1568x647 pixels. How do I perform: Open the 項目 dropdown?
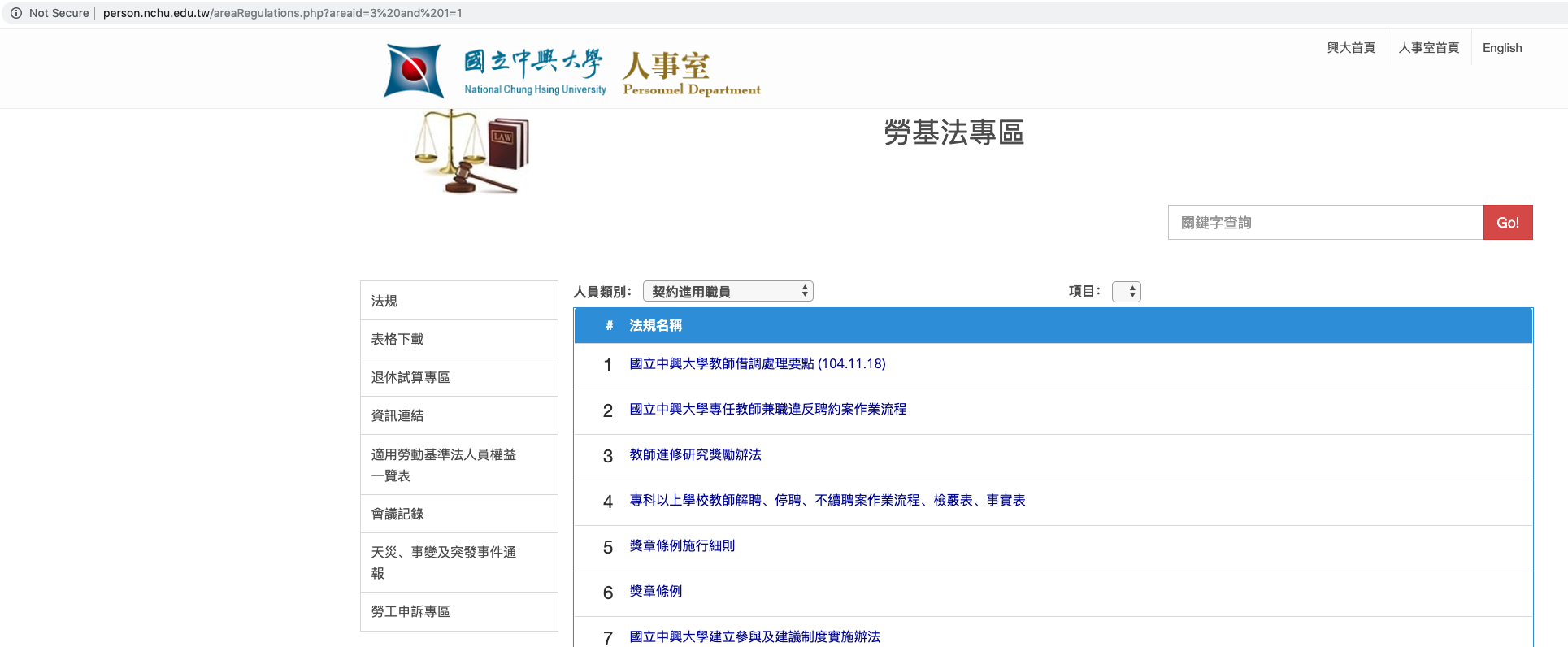pos(1126,291)
